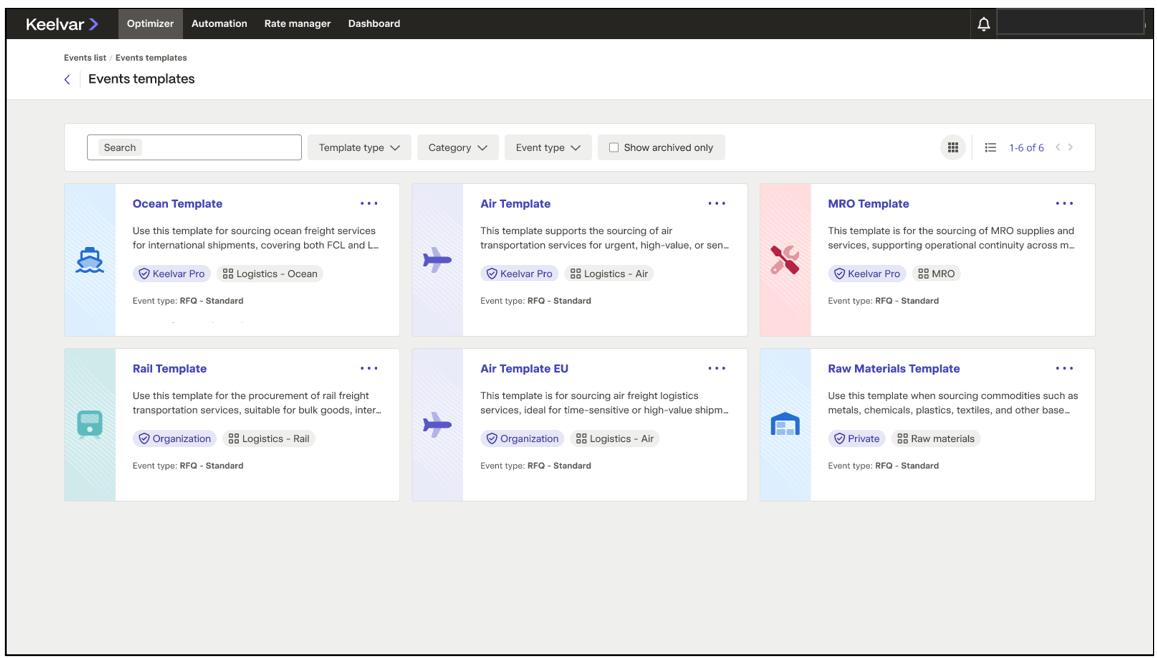The height and width of the screenshot is (658, 1157).
Task: Click the ship icon on Ocean Template
Action: coord(90,260)
